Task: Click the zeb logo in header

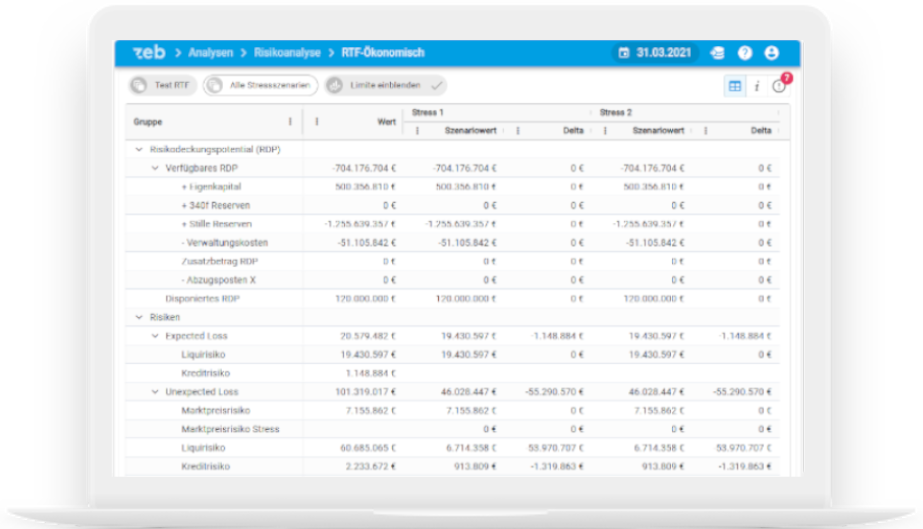Action: [x=145, y=53]
